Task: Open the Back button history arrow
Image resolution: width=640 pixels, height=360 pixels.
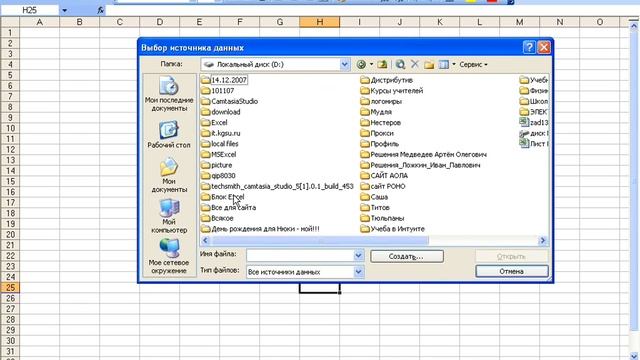Action: tap(371, 64)
